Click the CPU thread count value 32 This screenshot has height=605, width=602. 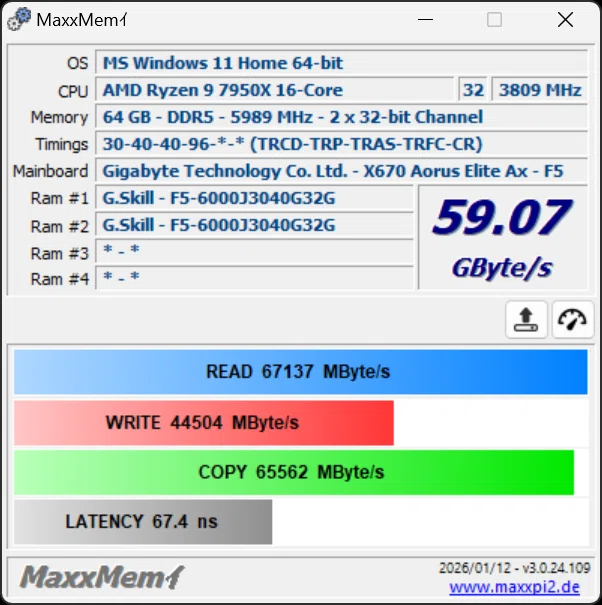(473, 90)
